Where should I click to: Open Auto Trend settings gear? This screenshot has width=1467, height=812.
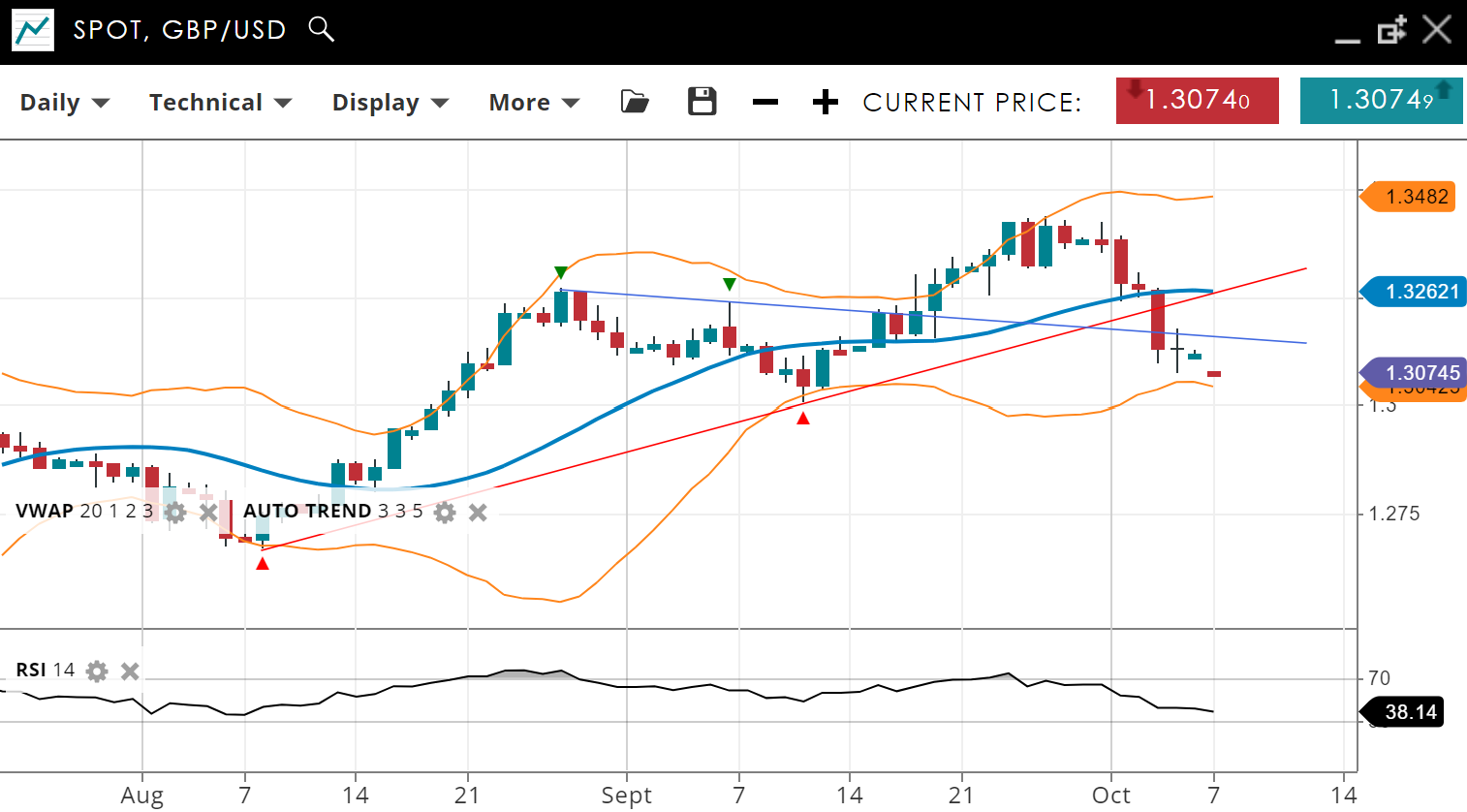(445, 513)
